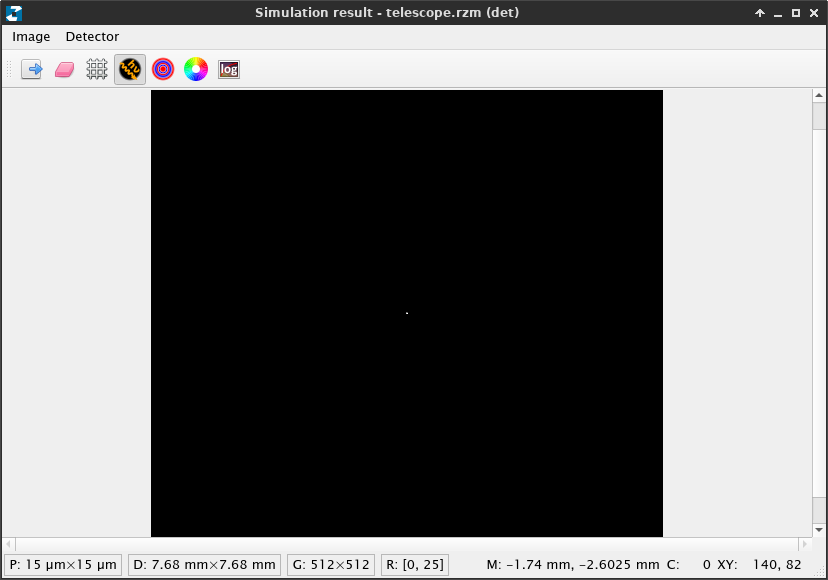Toggle the grid overlay icon
Image resolution: width=828 pixels, height=580 pixels.
(x=97, y=69)
